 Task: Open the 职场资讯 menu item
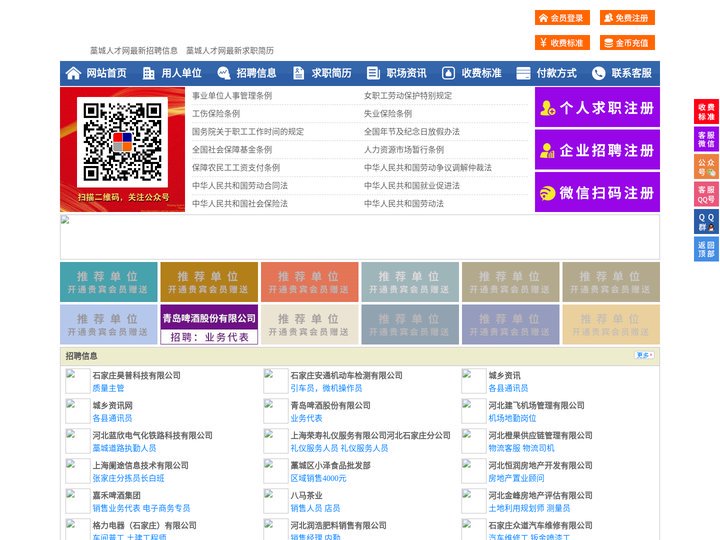click(406, 73)
